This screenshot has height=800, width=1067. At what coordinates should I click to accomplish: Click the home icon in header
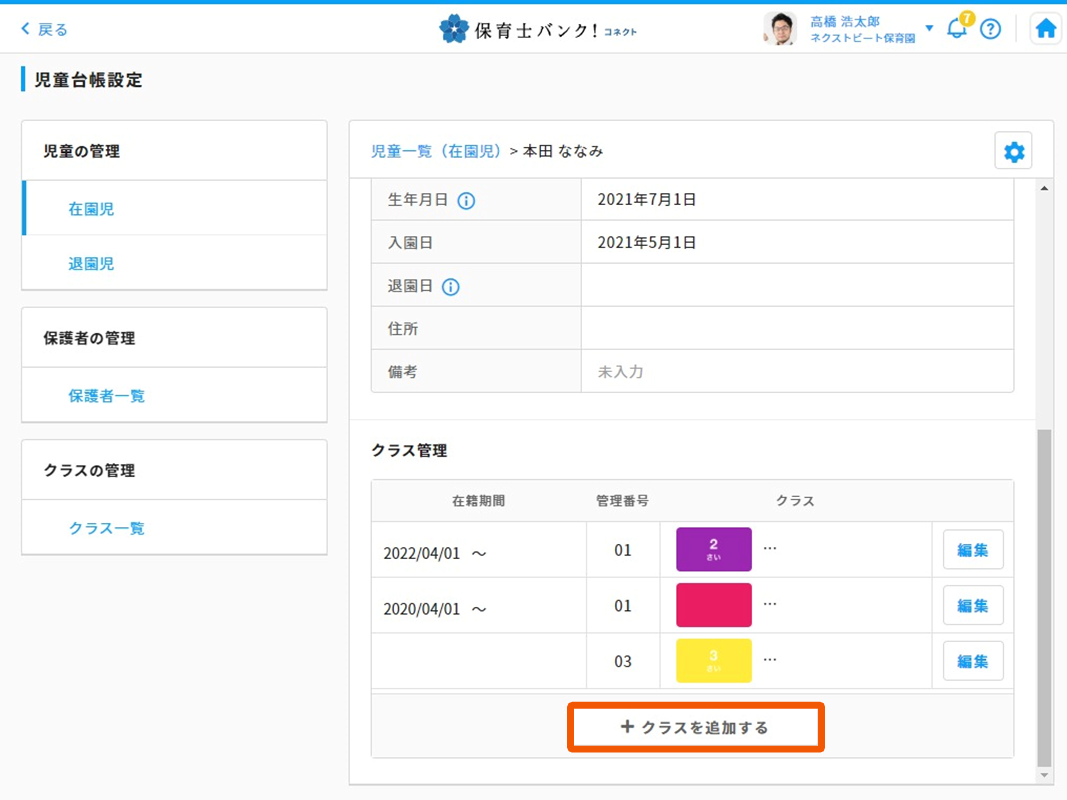tap(1046, 29)
